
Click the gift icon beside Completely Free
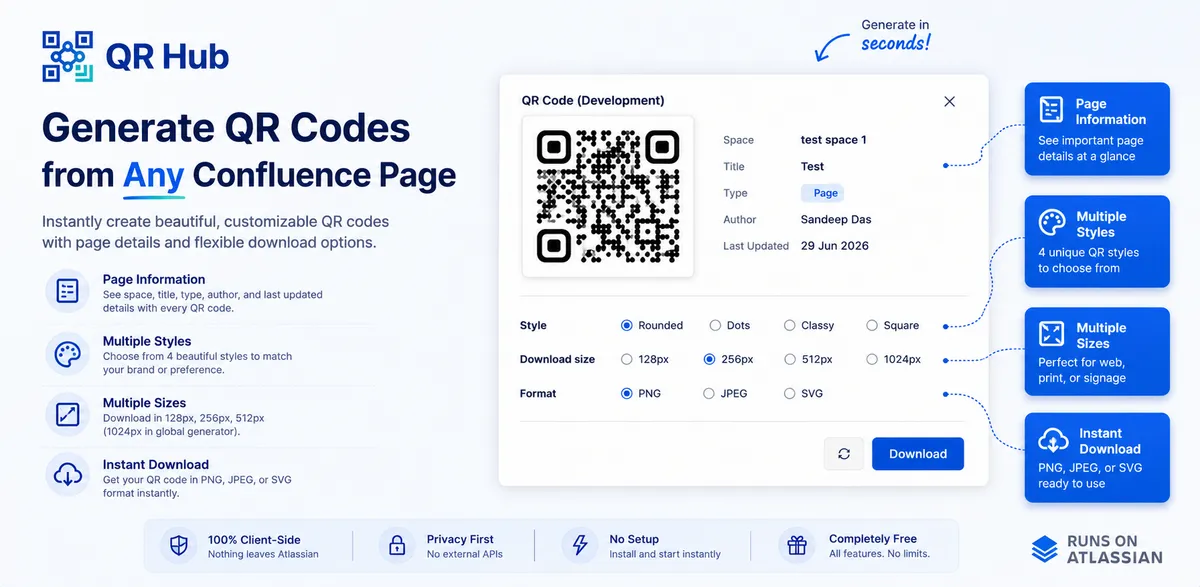(x=797, y=546)
